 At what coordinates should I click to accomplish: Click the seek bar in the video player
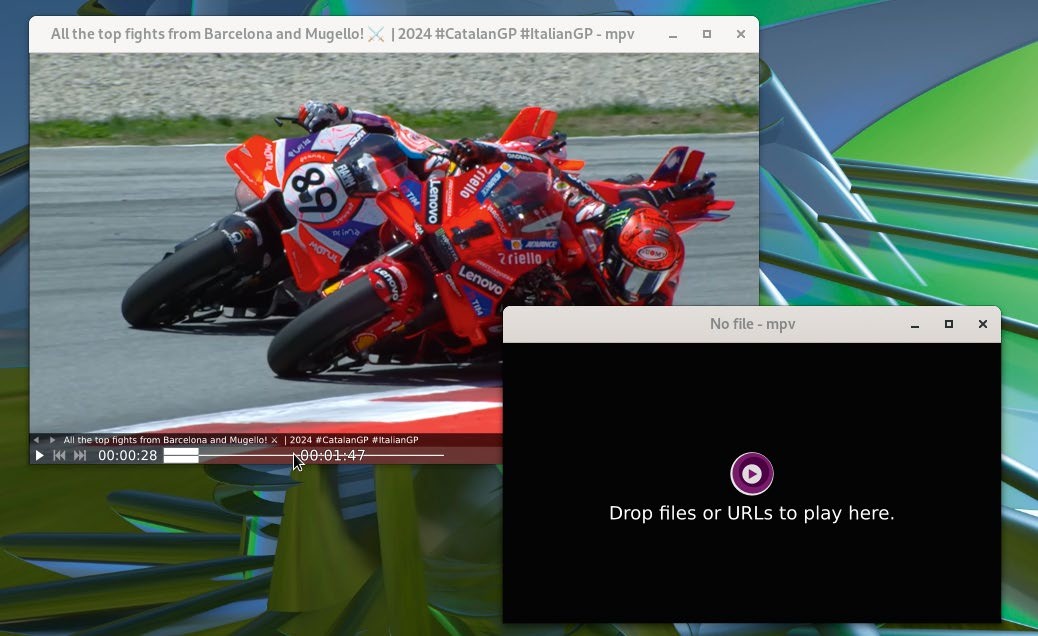[304, 455]
